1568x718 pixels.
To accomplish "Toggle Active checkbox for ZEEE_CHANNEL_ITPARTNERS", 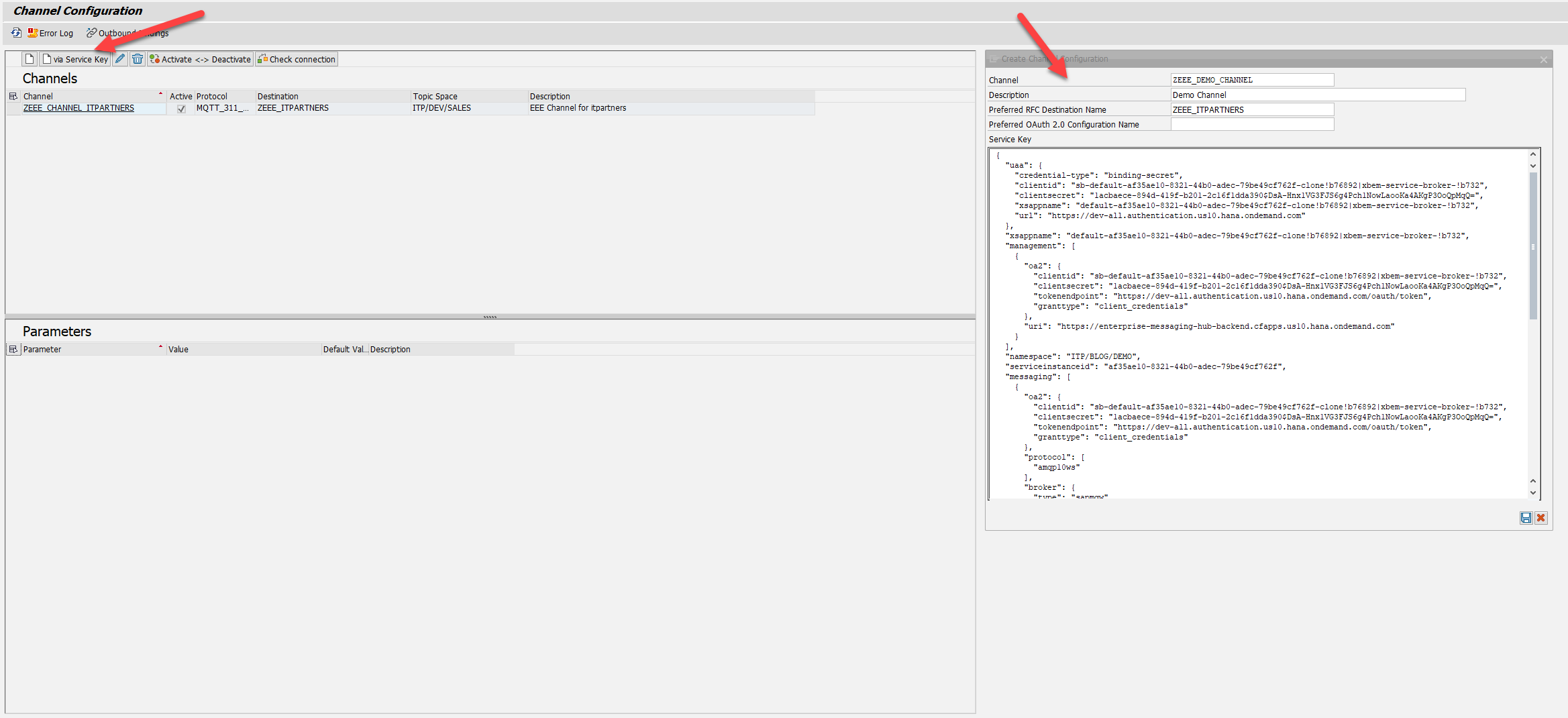I will pyautogui.click(x=181, y=109).
